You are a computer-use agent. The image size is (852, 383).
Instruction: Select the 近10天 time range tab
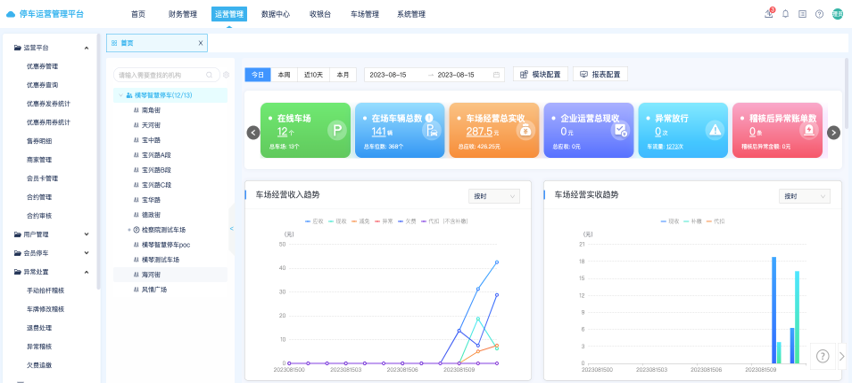point(314,75)
